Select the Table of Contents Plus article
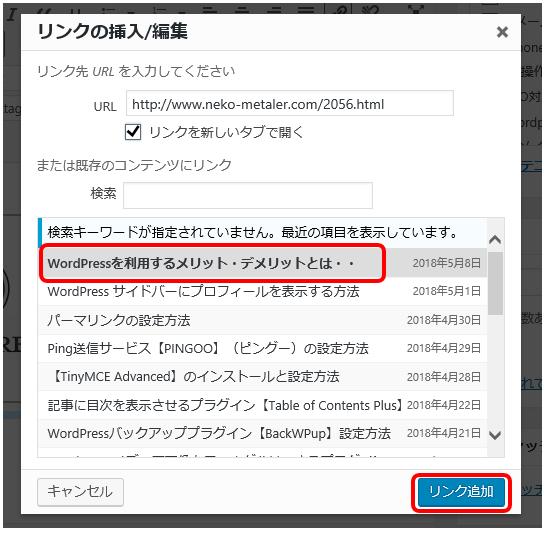Viewport: 545px width, 534px height. point(262,405)
